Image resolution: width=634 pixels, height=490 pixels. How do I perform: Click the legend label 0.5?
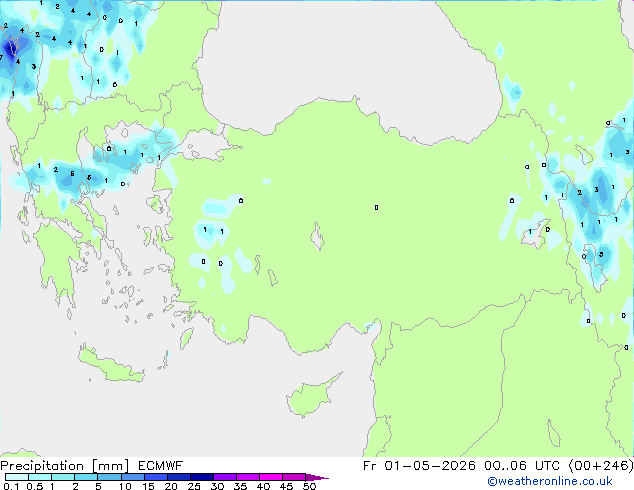pos(34,486)
